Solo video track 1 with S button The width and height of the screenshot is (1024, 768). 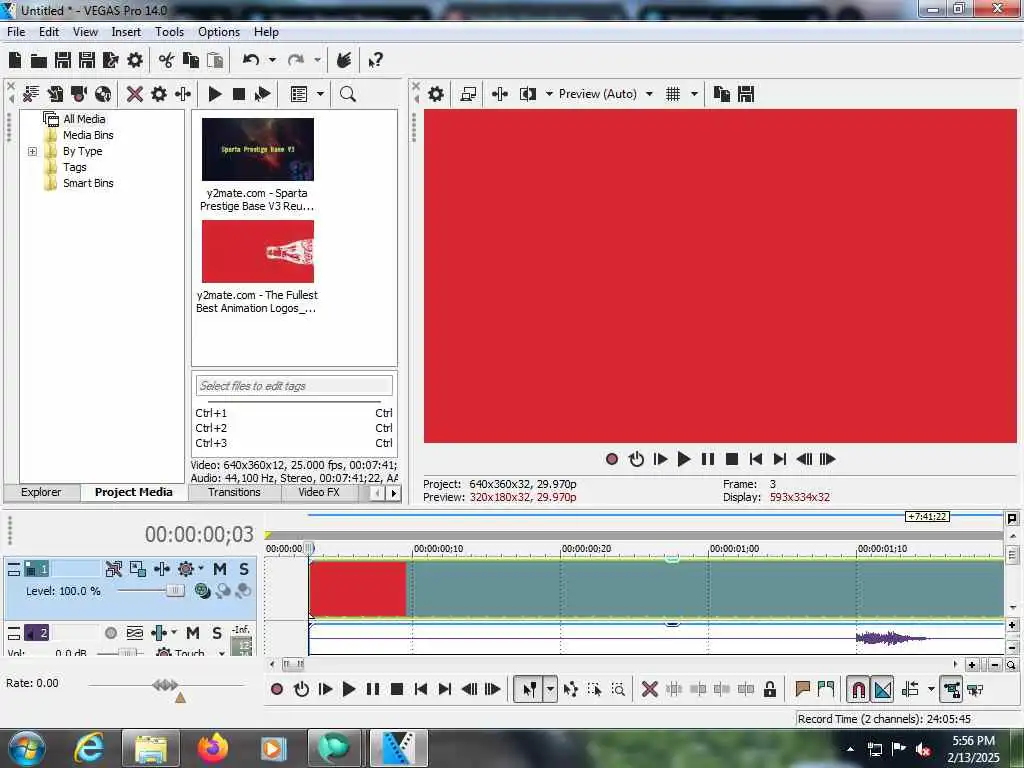coord(244,569)
